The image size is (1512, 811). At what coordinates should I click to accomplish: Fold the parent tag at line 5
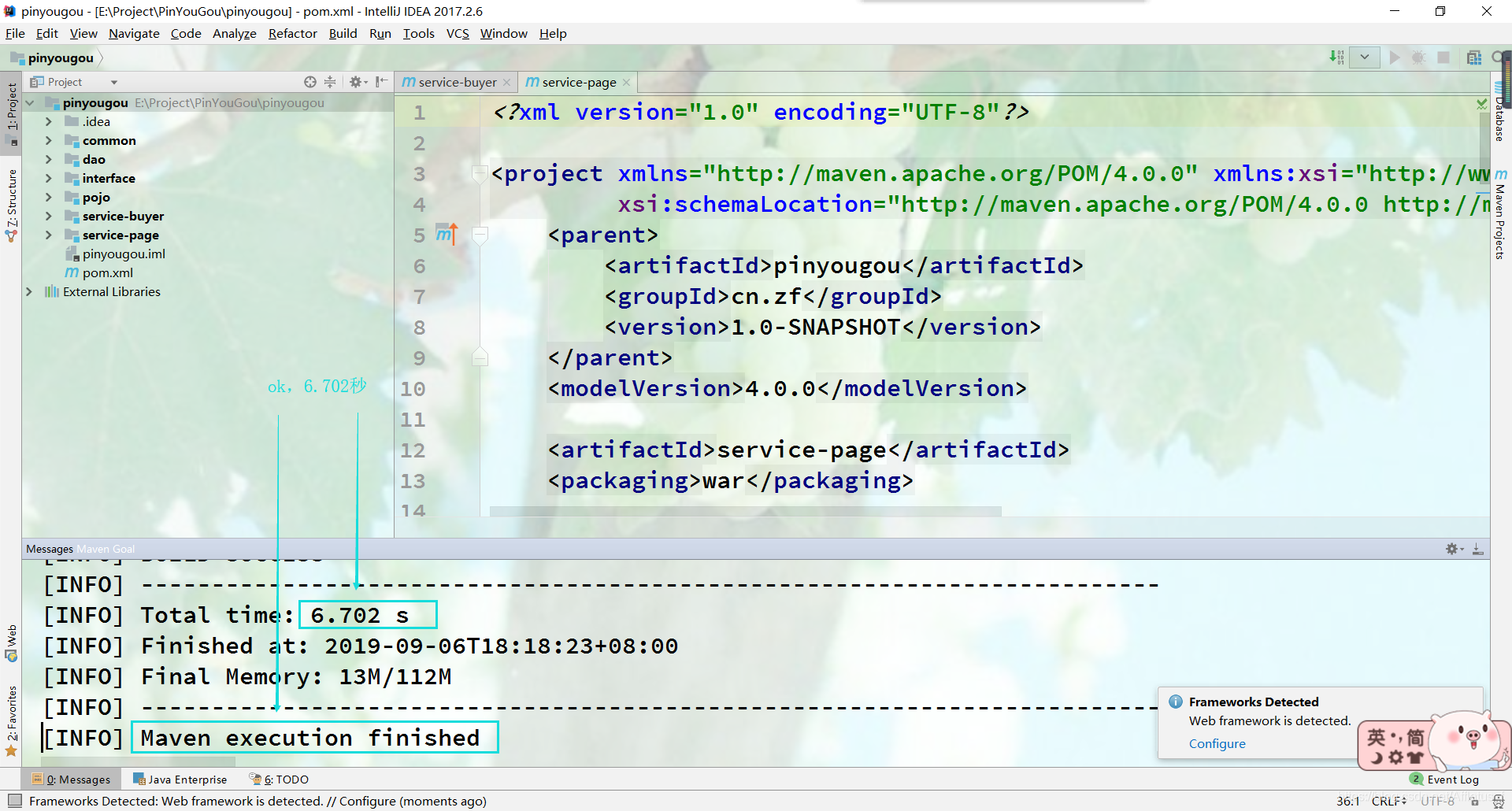coord(480,235)
